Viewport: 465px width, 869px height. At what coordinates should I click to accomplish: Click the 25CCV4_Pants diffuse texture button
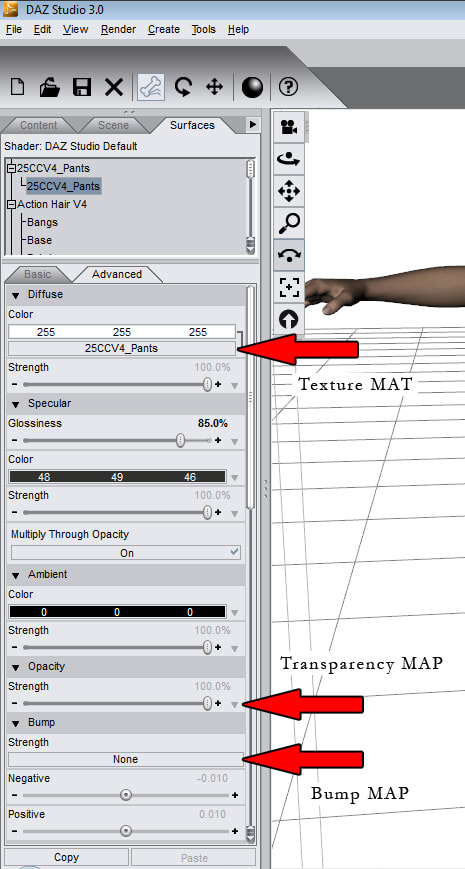pos(121,349)
